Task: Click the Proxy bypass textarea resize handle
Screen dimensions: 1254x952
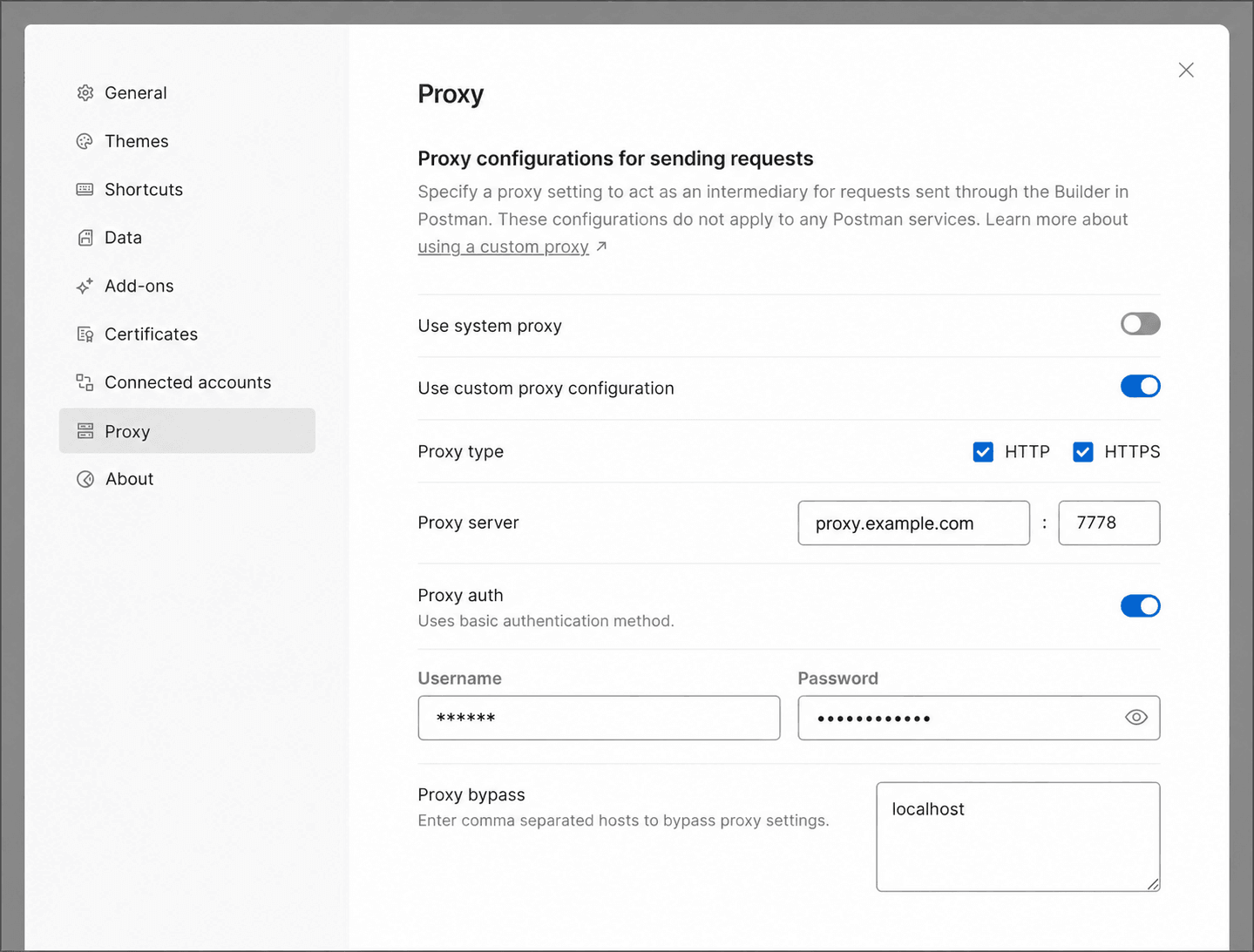Action: click(x=1153, y=884)
